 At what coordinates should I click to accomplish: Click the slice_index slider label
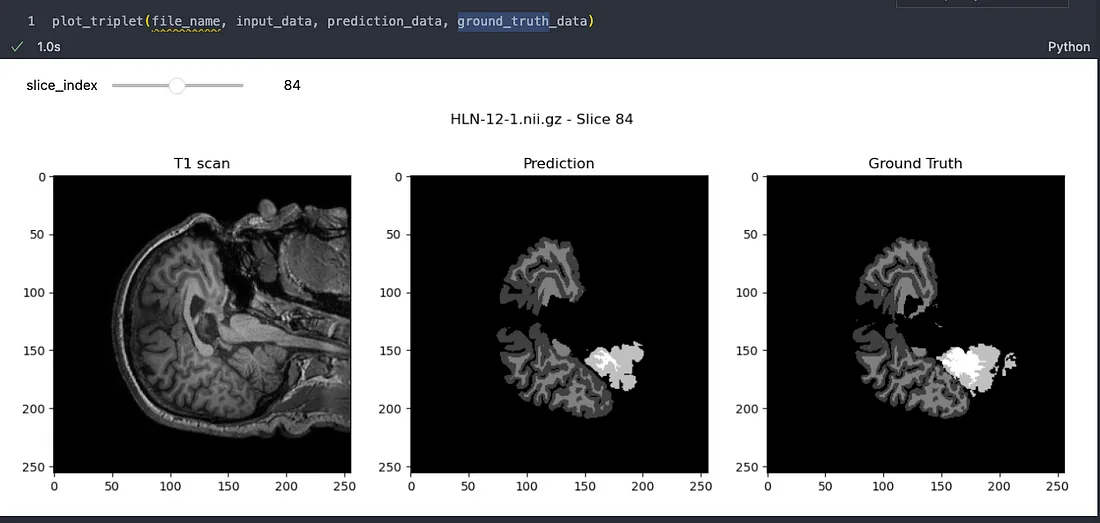62,86
